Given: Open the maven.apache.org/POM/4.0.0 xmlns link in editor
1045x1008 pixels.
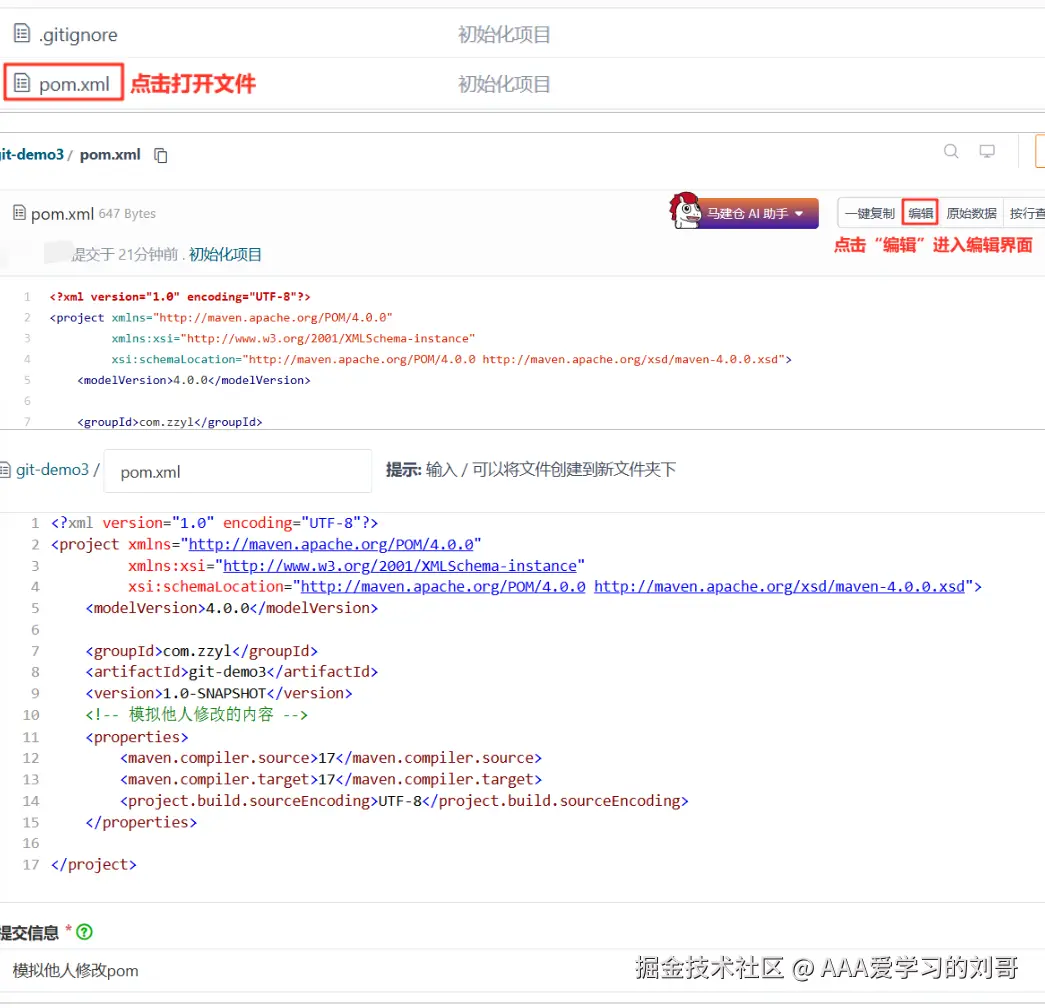Looking at the screenshot, I should [331, 545].
